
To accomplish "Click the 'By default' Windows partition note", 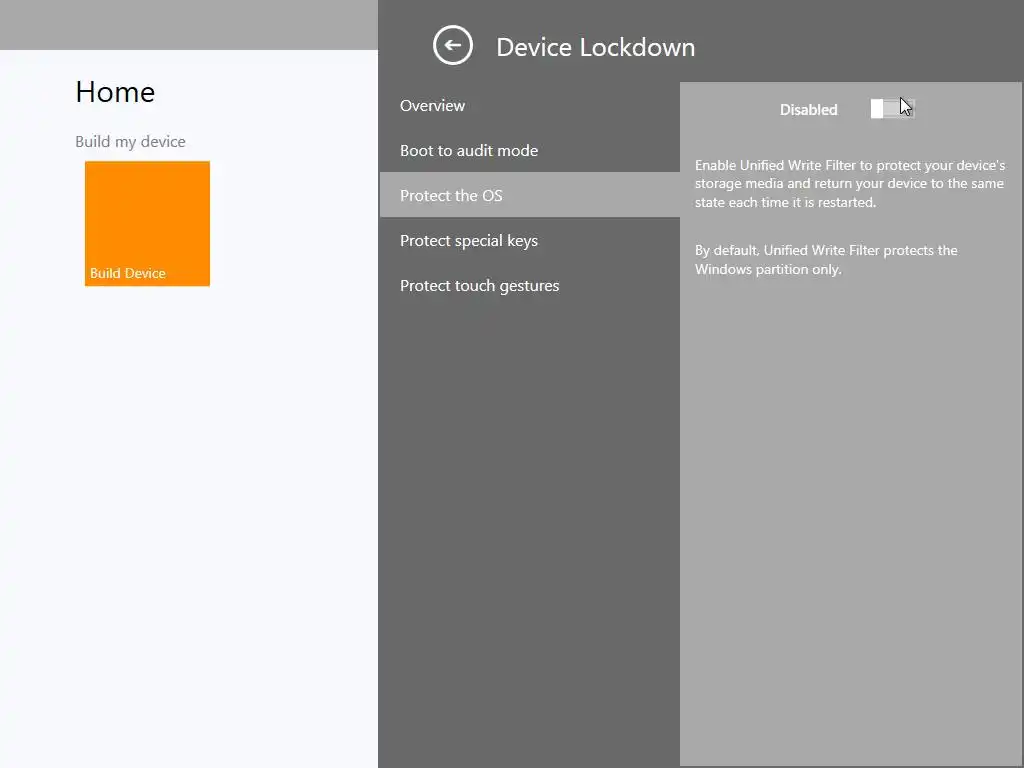I will (x=826, y=260).
